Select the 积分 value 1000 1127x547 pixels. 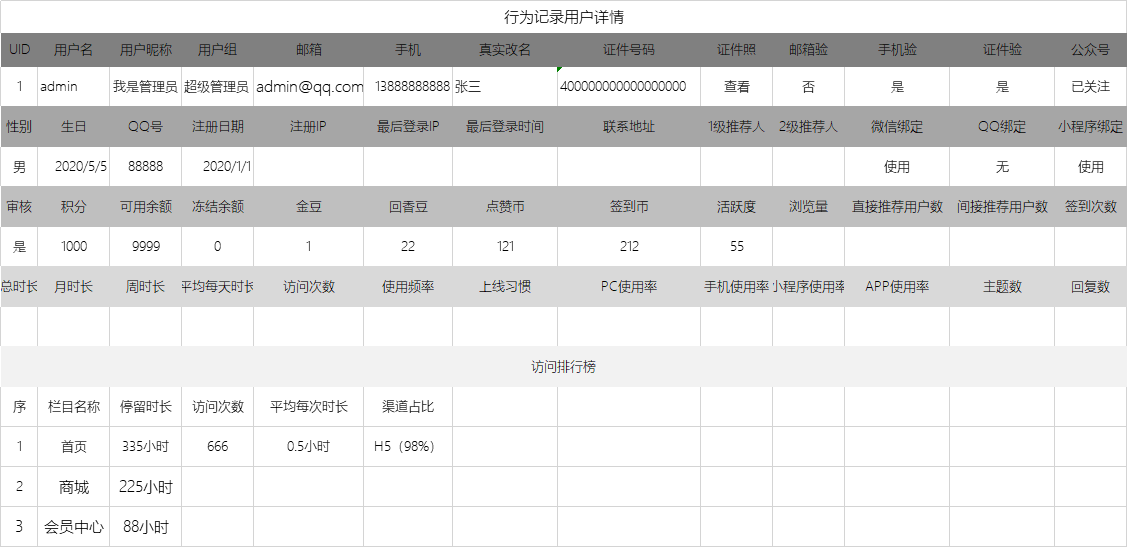(x=73, y=247)
